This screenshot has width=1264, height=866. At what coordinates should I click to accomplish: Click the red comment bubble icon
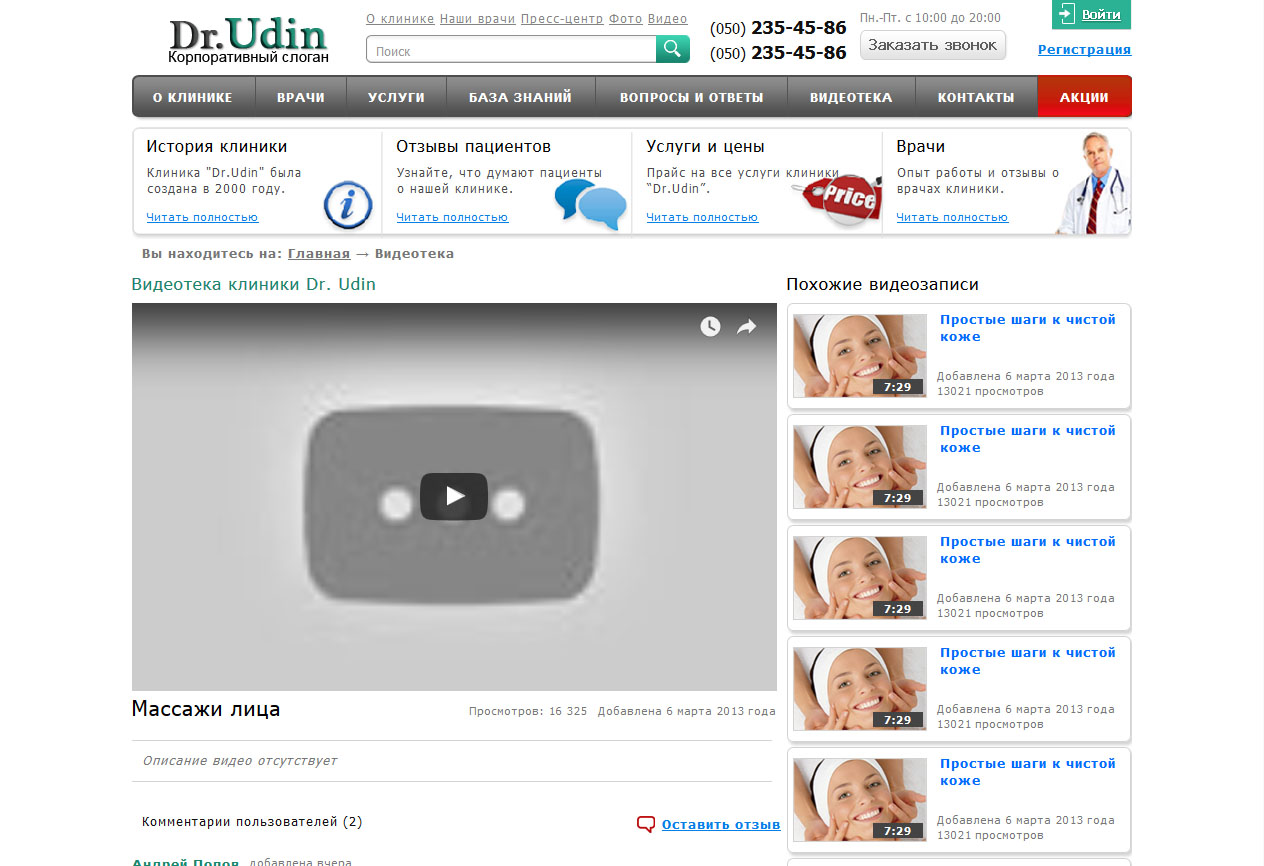646,824
